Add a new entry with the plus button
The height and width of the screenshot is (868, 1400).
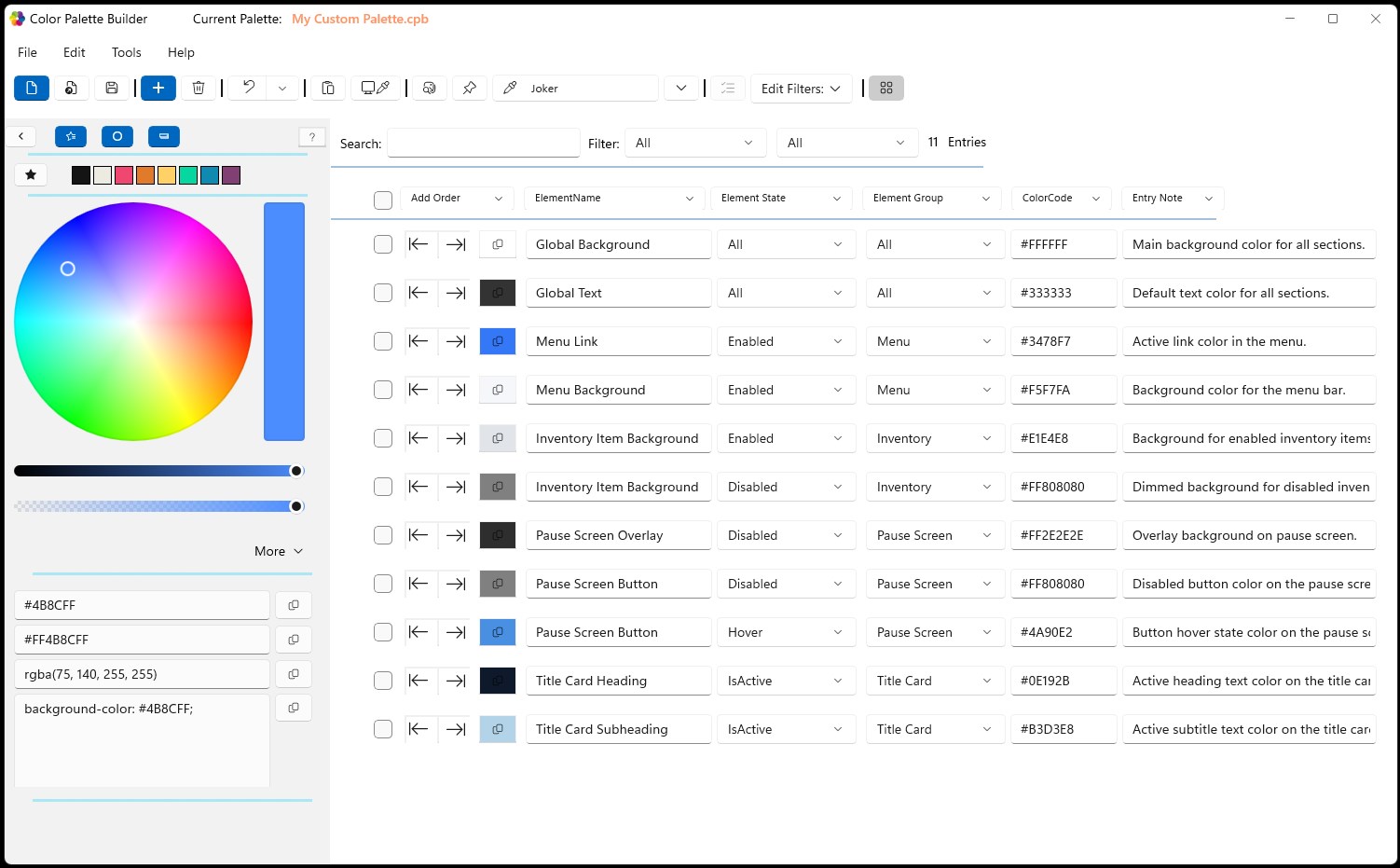coord(158,88)
